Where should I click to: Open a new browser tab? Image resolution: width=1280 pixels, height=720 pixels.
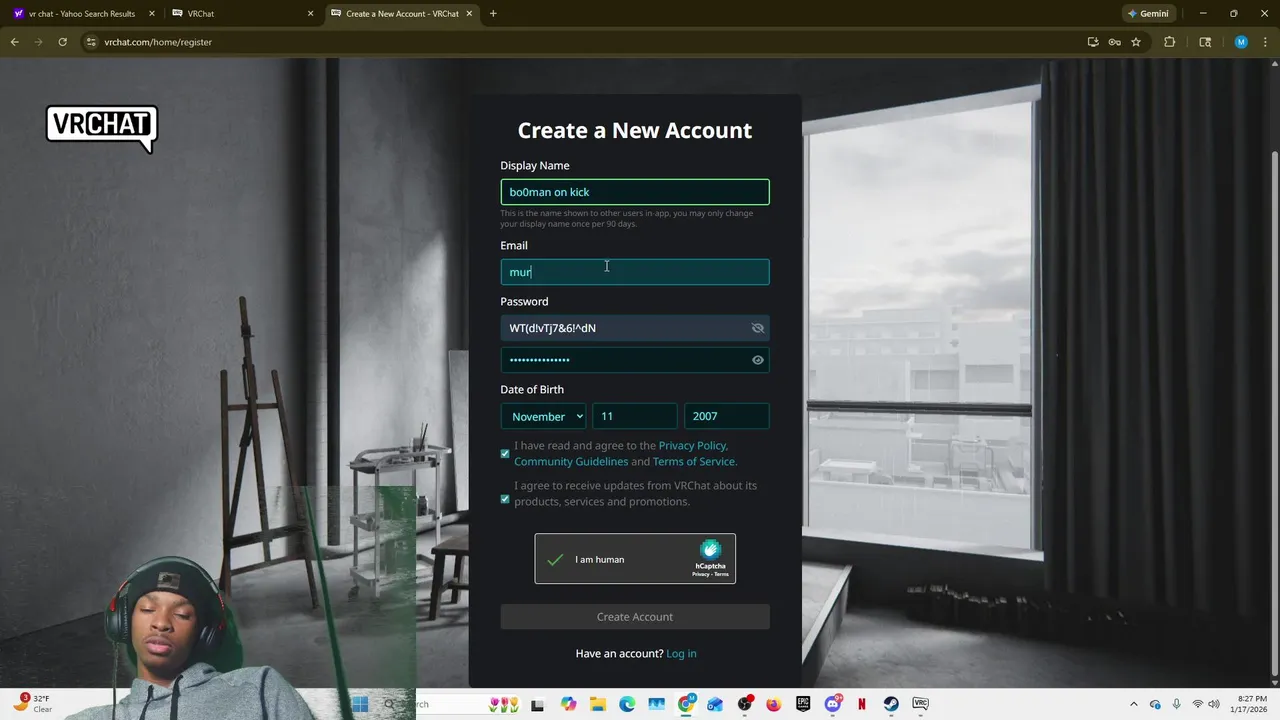point(493,14)
